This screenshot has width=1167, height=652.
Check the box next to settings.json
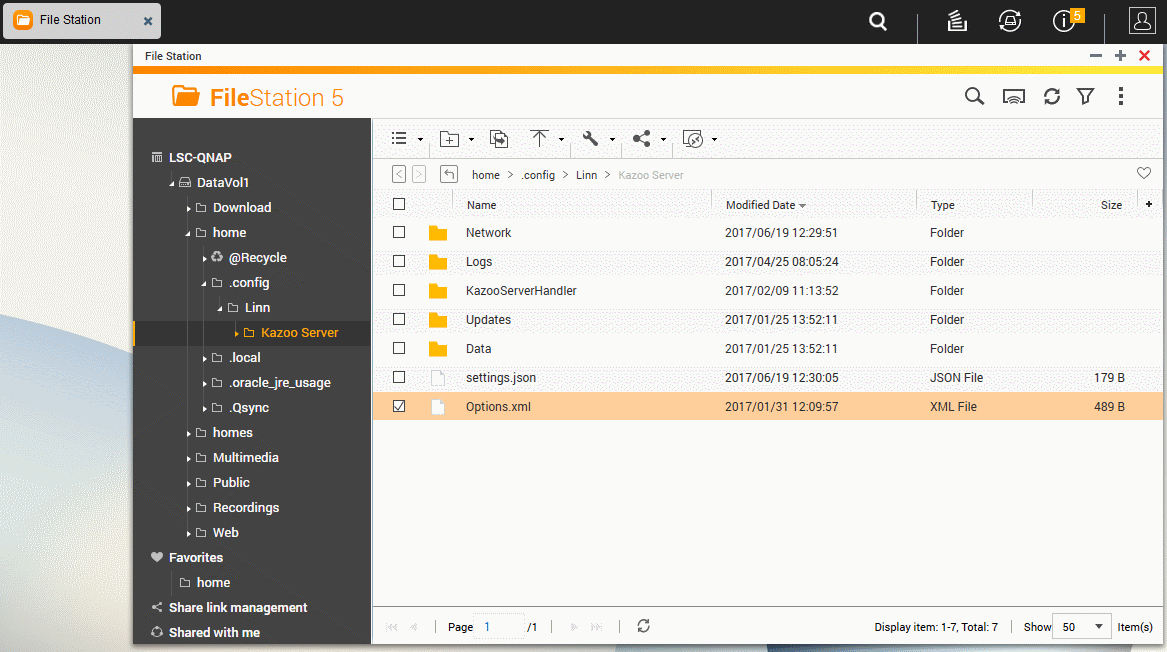399,378
